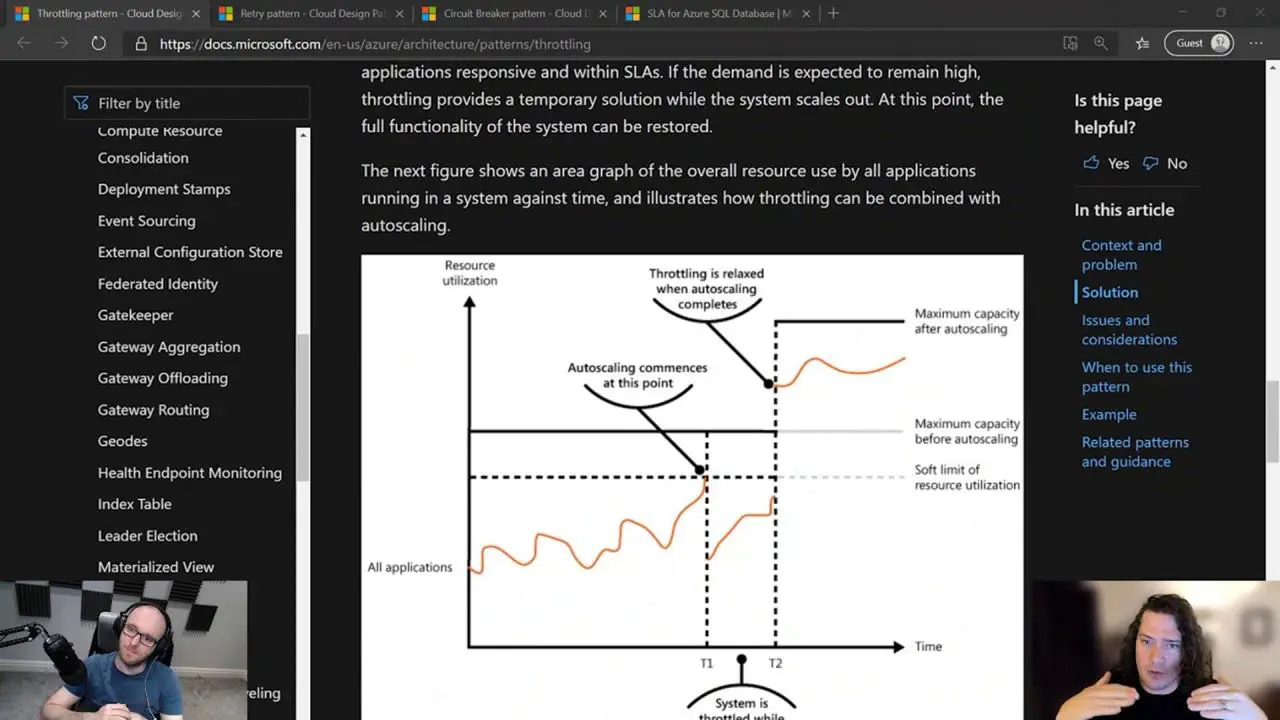
Task: Click Yes thumbs-up for page helpful
Action: (x=1106, y=163)
